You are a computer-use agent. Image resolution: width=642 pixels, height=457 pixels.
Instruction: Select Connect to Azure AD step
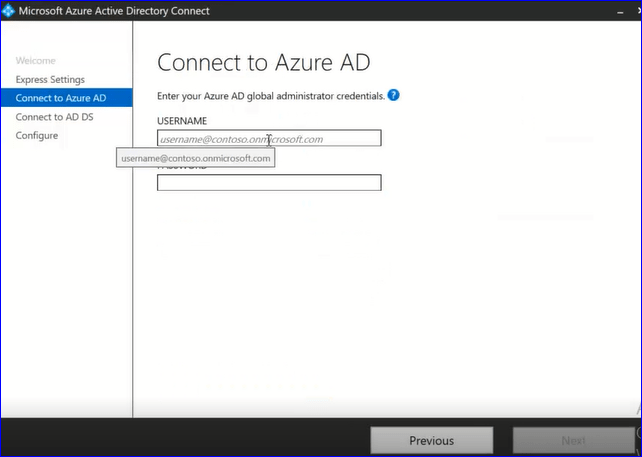click(66, 98)
